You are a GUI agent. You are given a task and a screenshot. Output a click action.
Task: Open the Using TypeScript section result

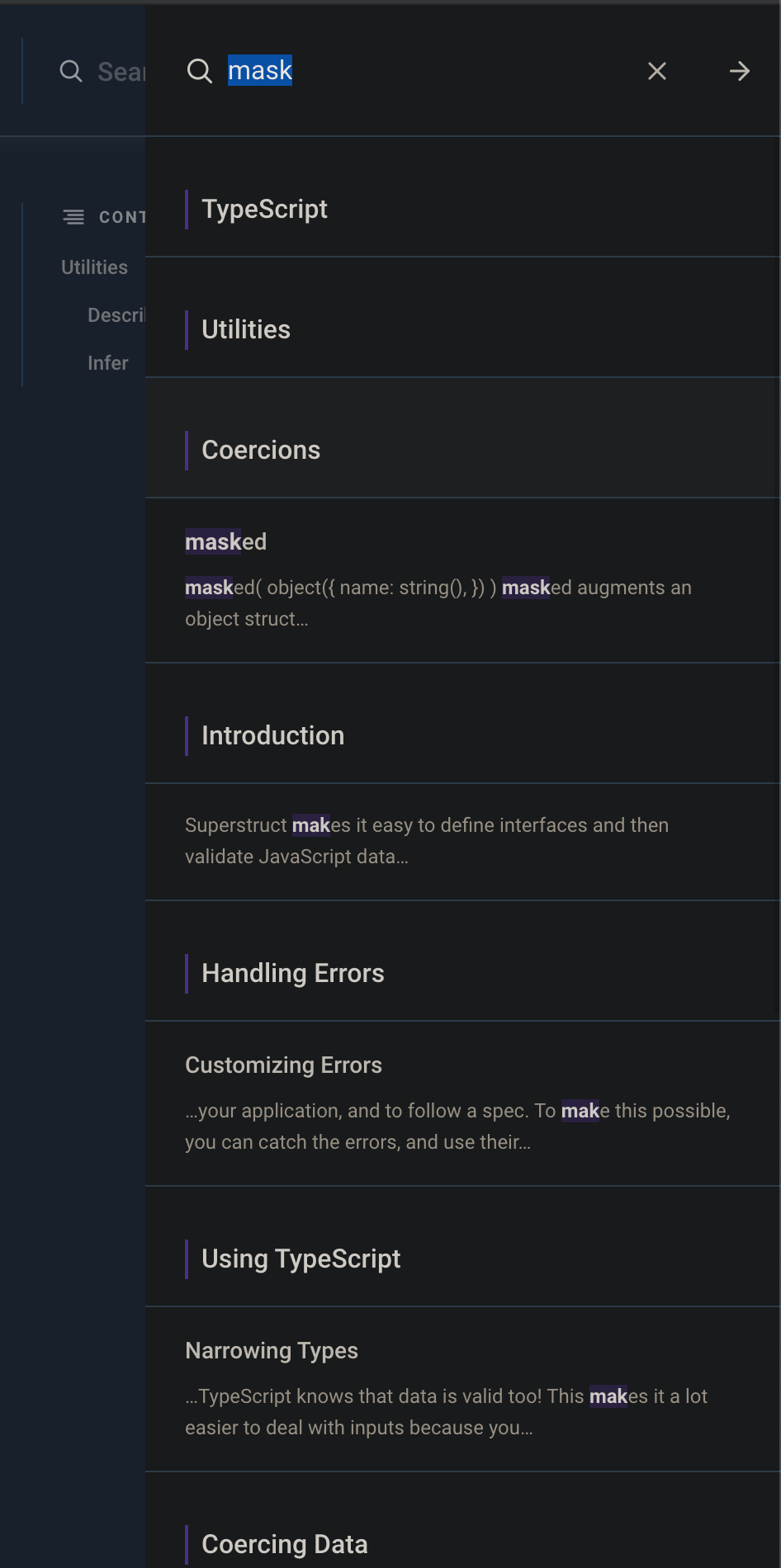point(301,1259)
